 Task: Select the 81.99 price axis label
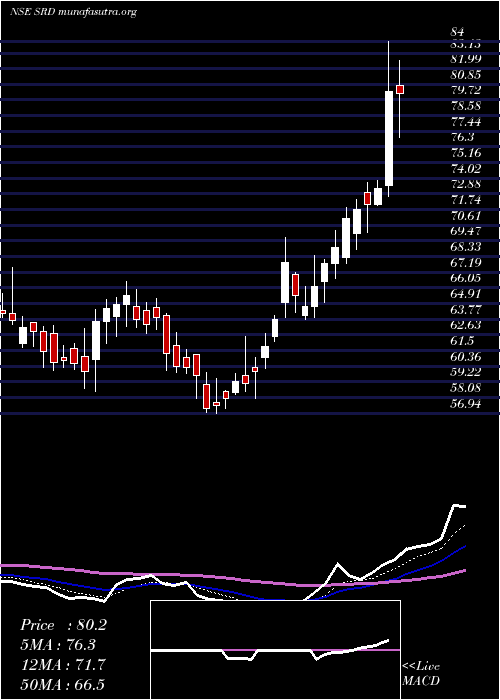pyautogui.click(x=466, y=59)
